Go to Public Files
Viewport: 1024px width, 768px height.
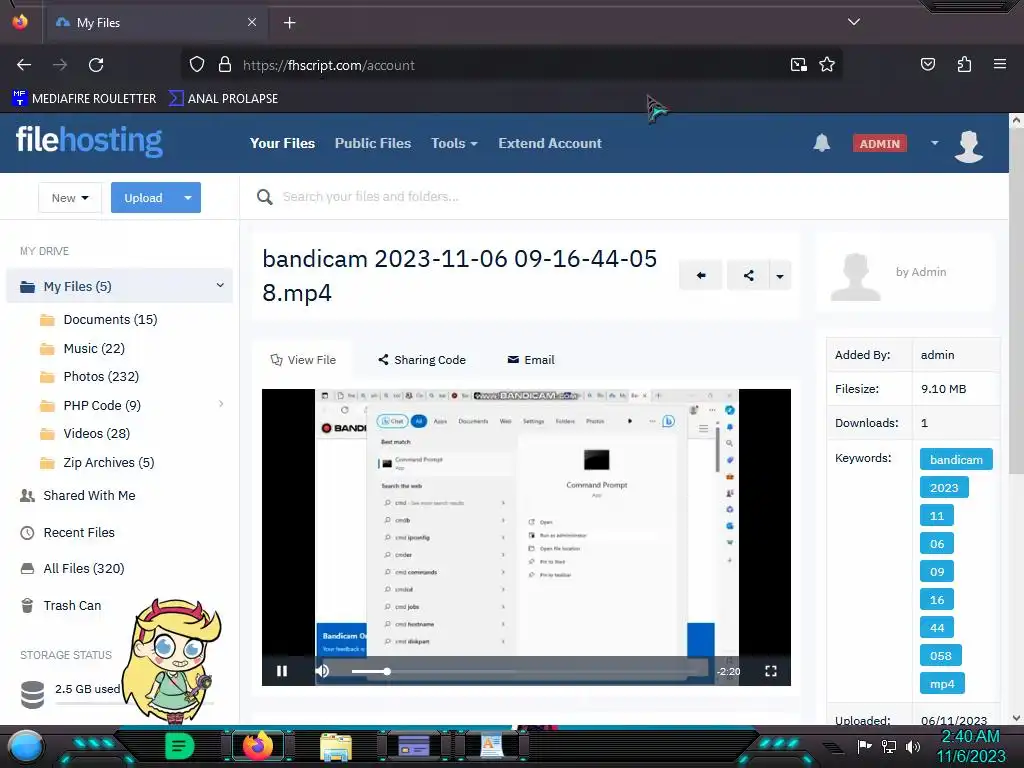click(x=373, y=143)
